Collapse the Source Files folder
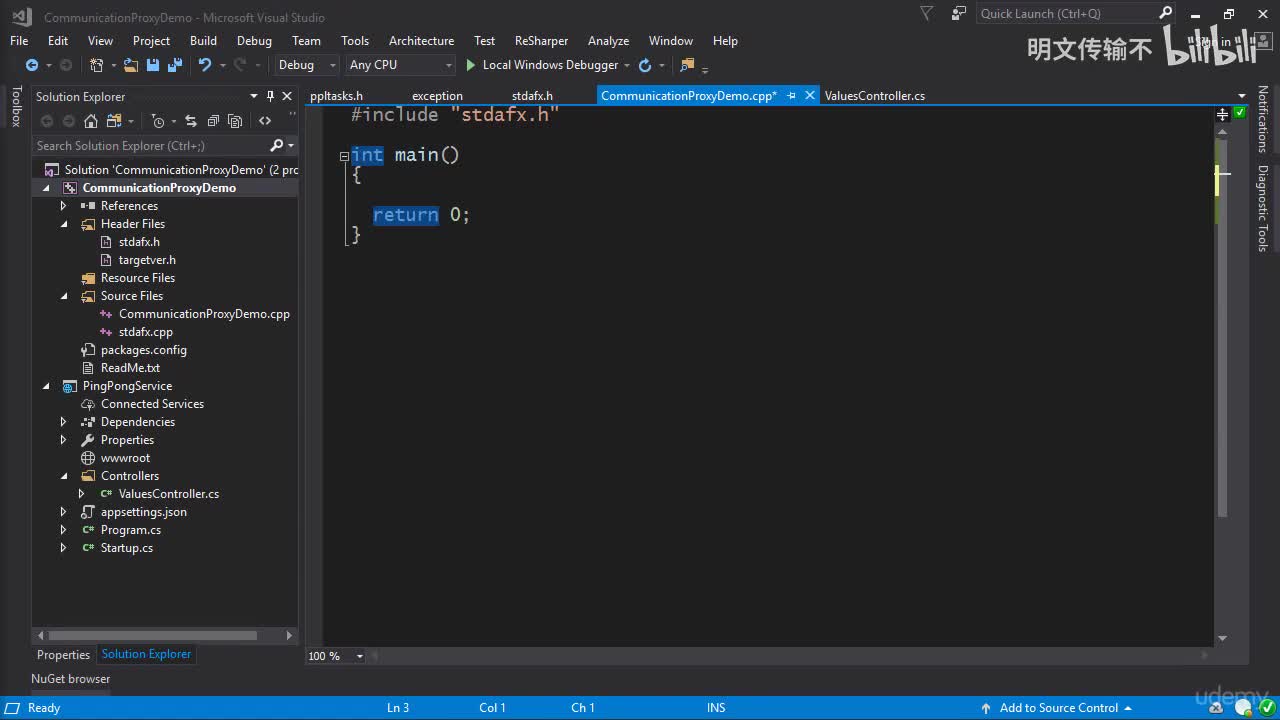This screenshot has width=1280, height=720. 64,296
